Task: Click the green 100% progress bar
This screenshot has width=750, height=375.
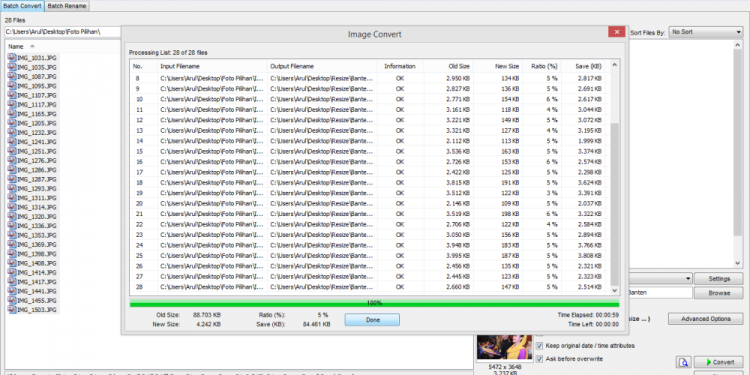Action: coord(375,303)
